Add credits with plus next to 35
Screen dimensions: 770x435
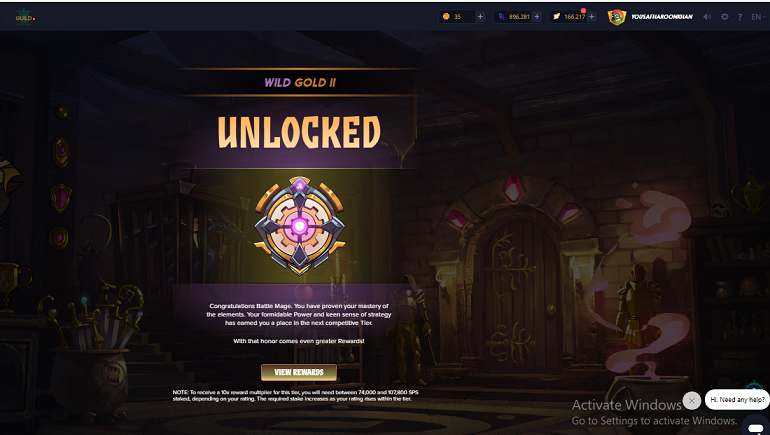point(480,17)
